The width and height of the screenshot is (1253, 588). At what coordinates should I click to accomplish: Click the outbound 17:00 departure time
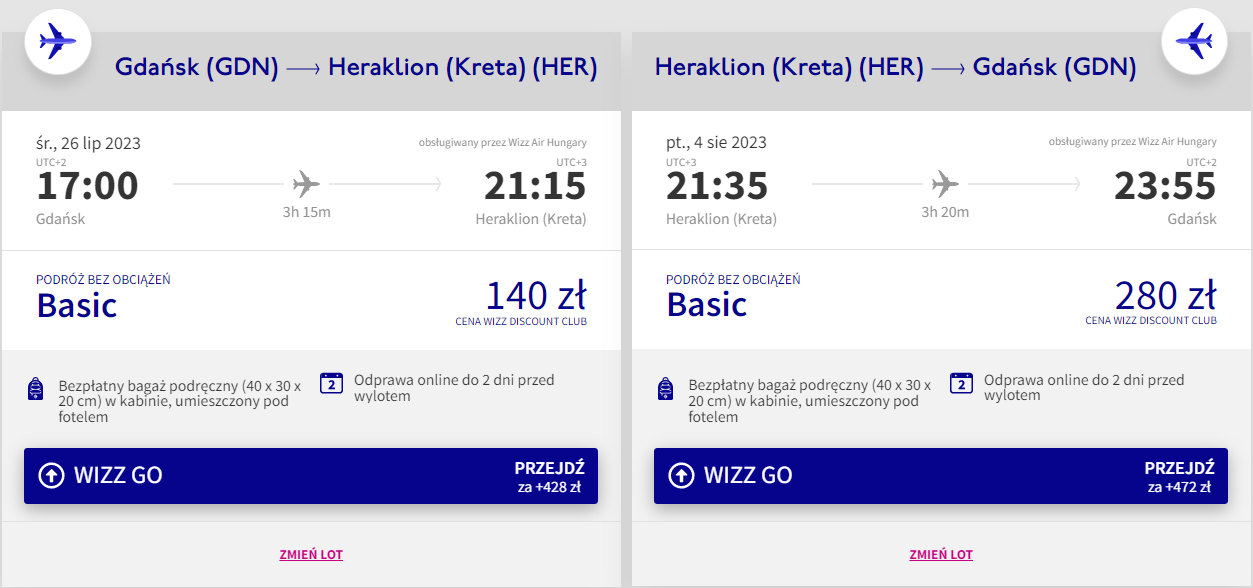pyautogui.click(x=88, y=186)
